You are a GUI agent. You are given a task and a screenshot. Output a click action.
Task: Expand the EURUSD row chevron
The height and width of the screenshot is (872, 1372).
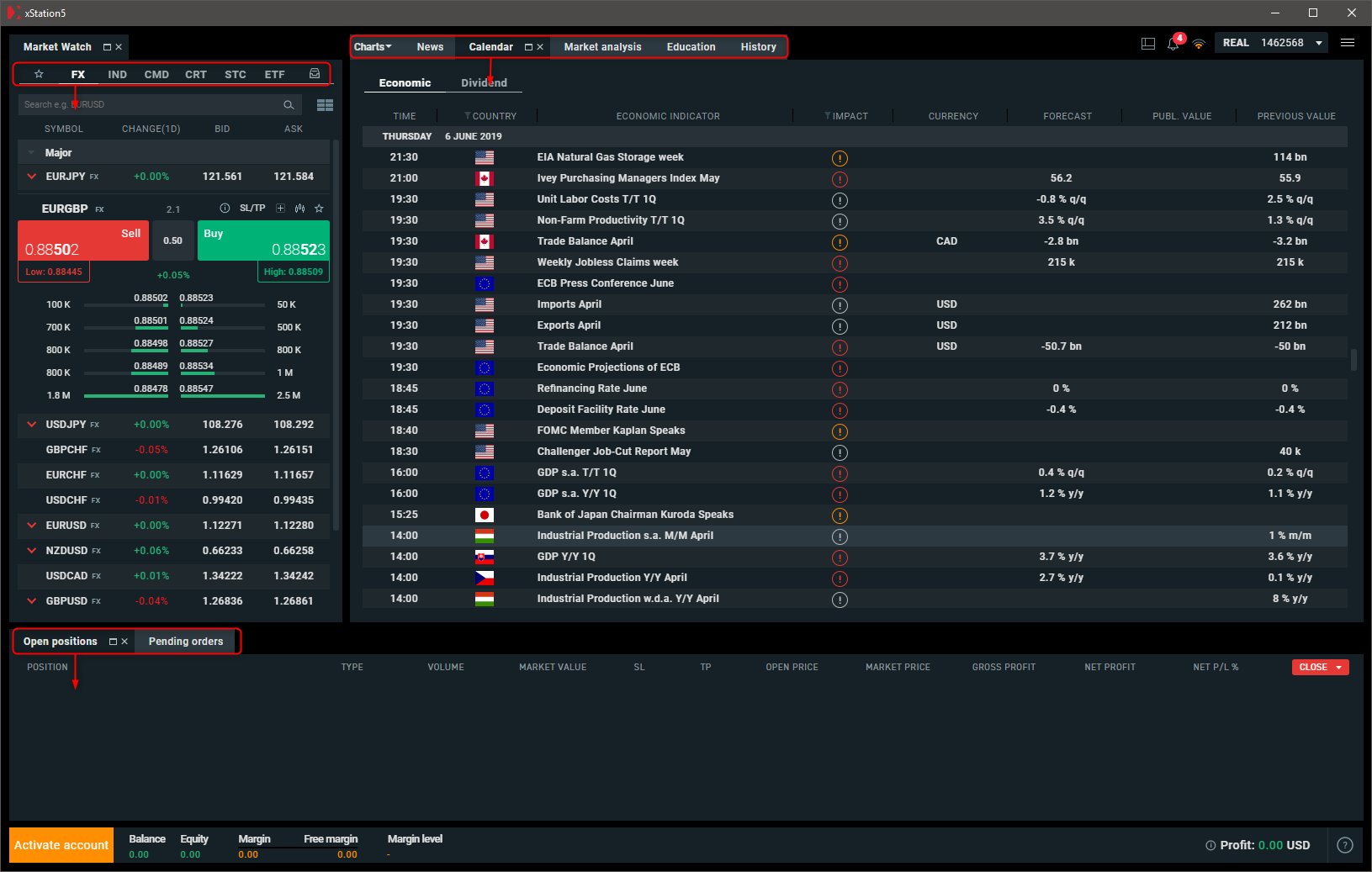[x=32, y=526]
